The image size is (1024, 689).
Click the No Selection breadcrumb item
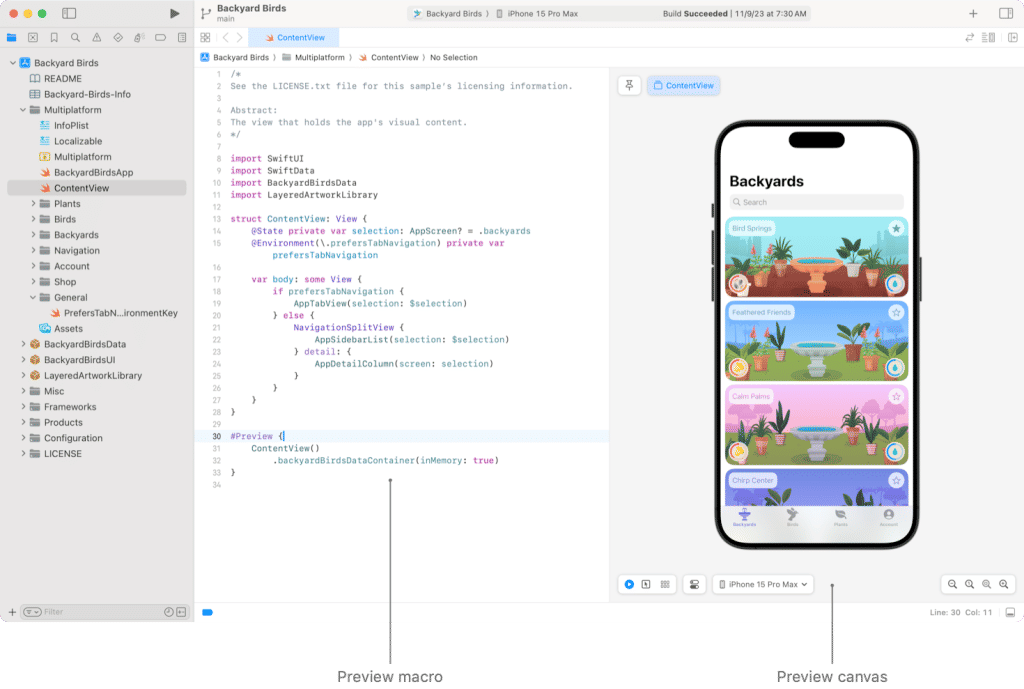tap(453, 57)
